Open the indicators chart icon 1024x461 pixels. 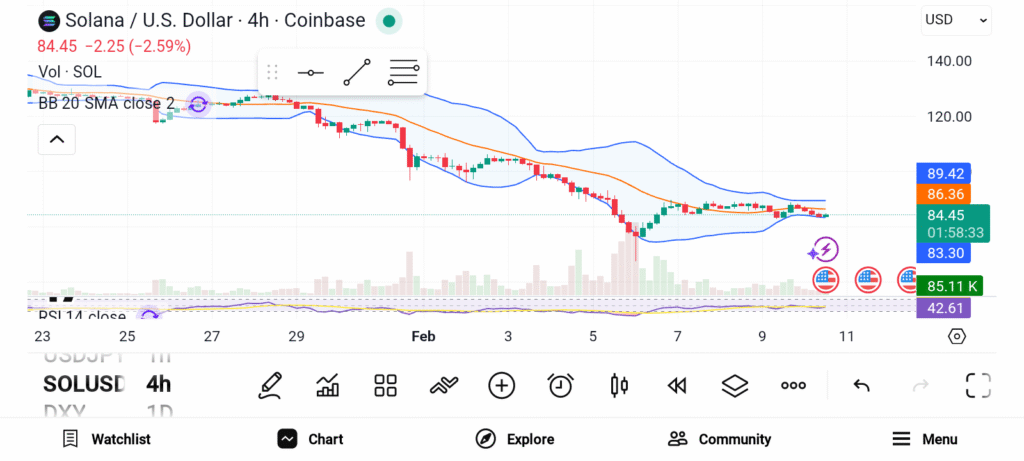[327, 385]
